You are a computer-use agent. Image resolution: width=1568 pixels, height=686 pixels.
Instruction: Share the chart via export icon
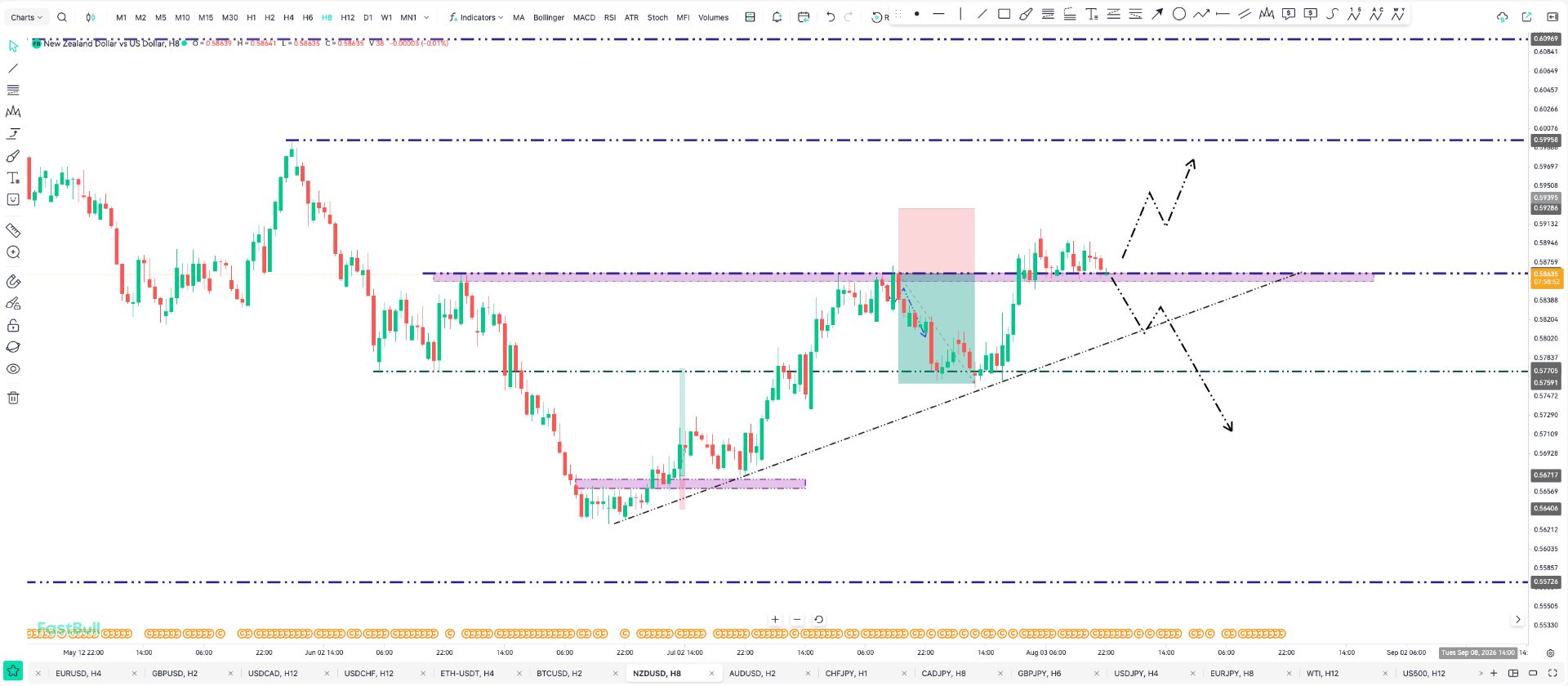tap(1527, 17)
